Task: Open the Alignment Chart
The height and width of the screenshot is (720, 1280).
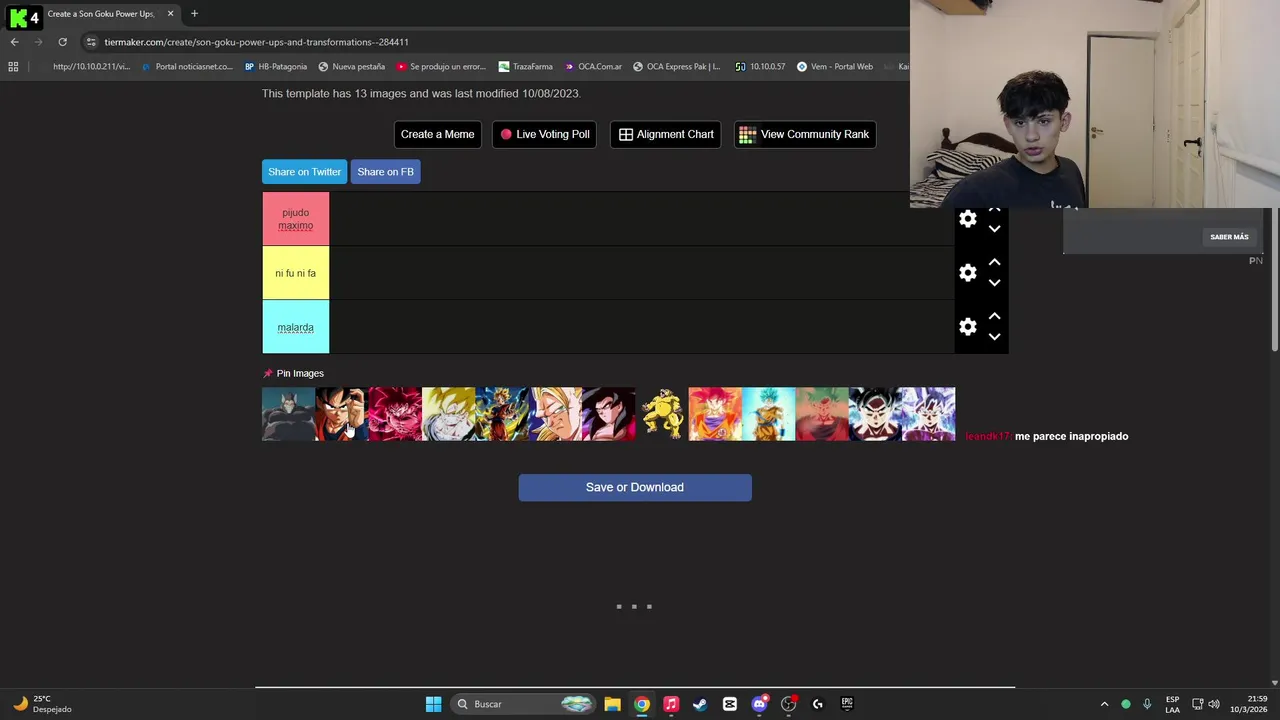Action: tap(666, 134)
